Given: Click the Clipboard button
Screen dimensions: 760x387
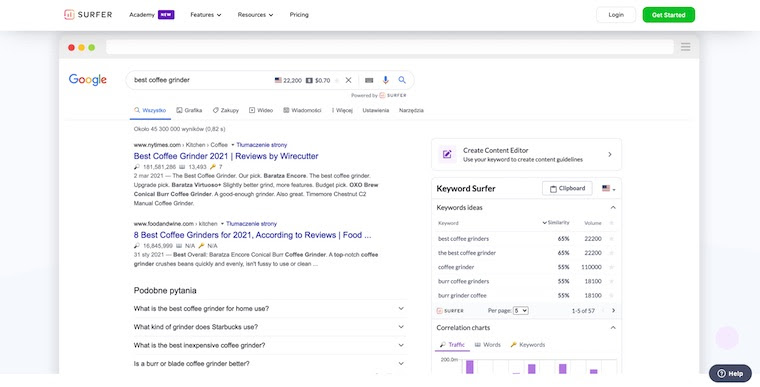Looking at the screenshot, I should tap(567, 189).
